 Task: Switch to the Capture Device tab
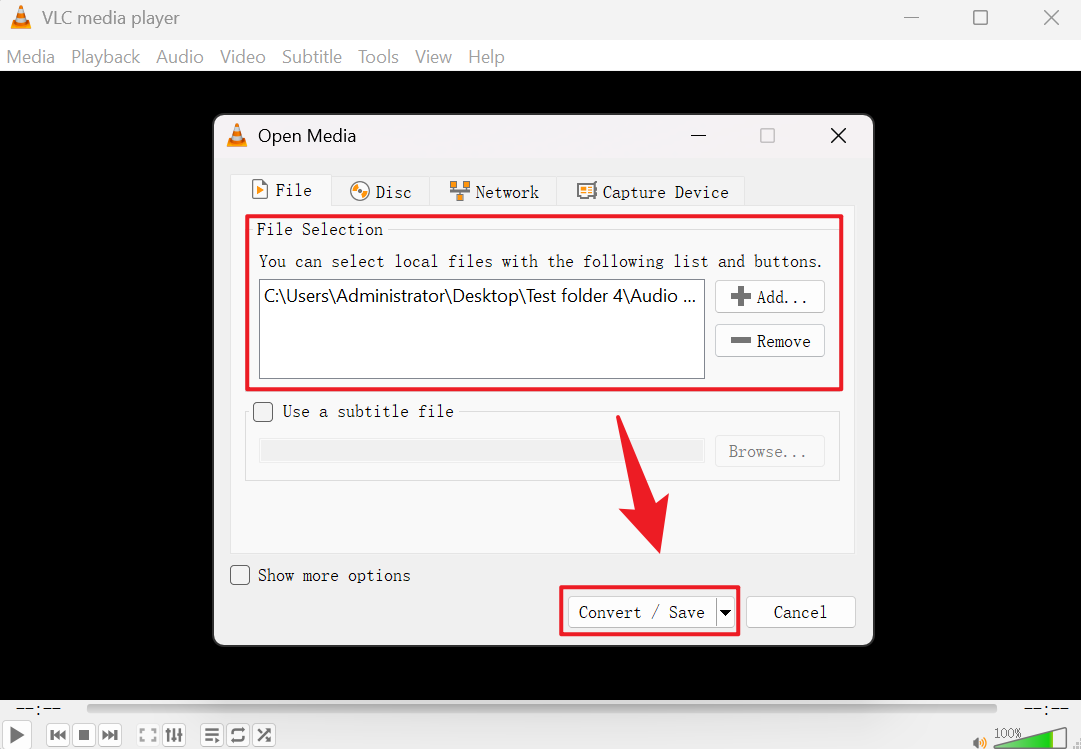pos(651,192)
